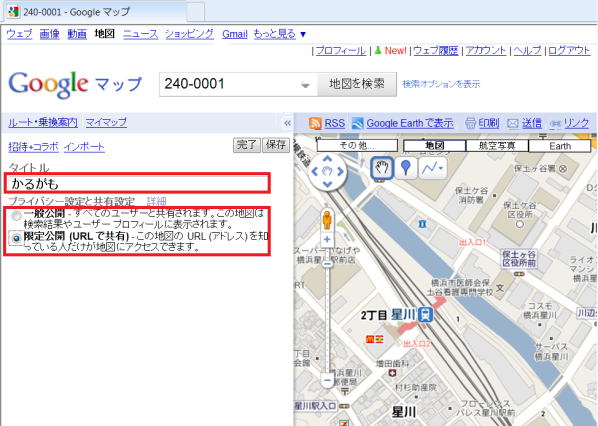
Task: Pan the map left with arrow
Action: point(315,172)
